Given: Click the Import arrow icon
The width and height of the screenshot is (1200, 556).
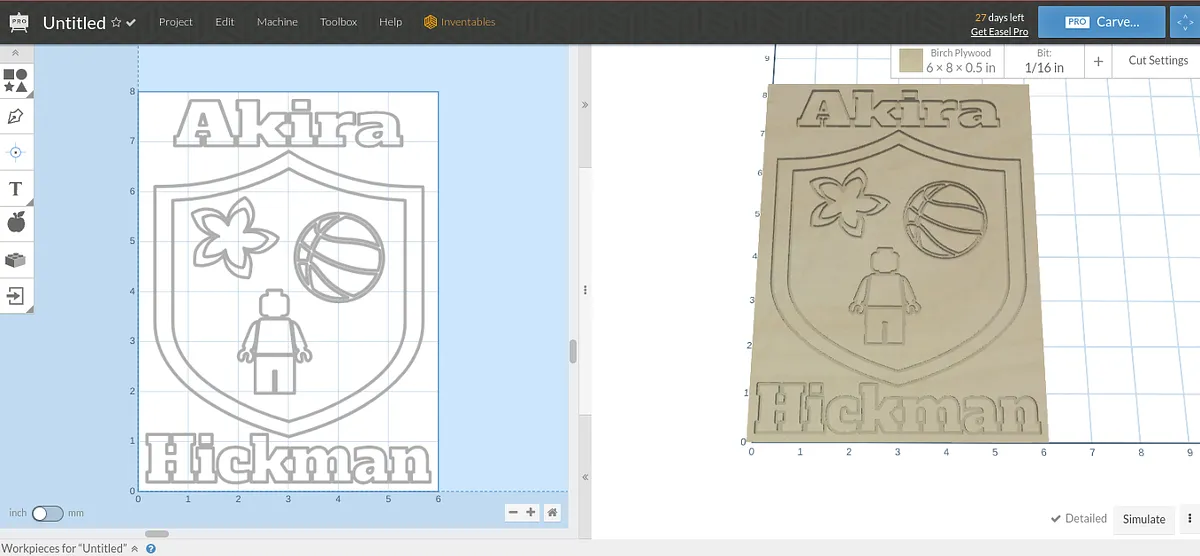Looking at the screenshot, I should [16, 296].
